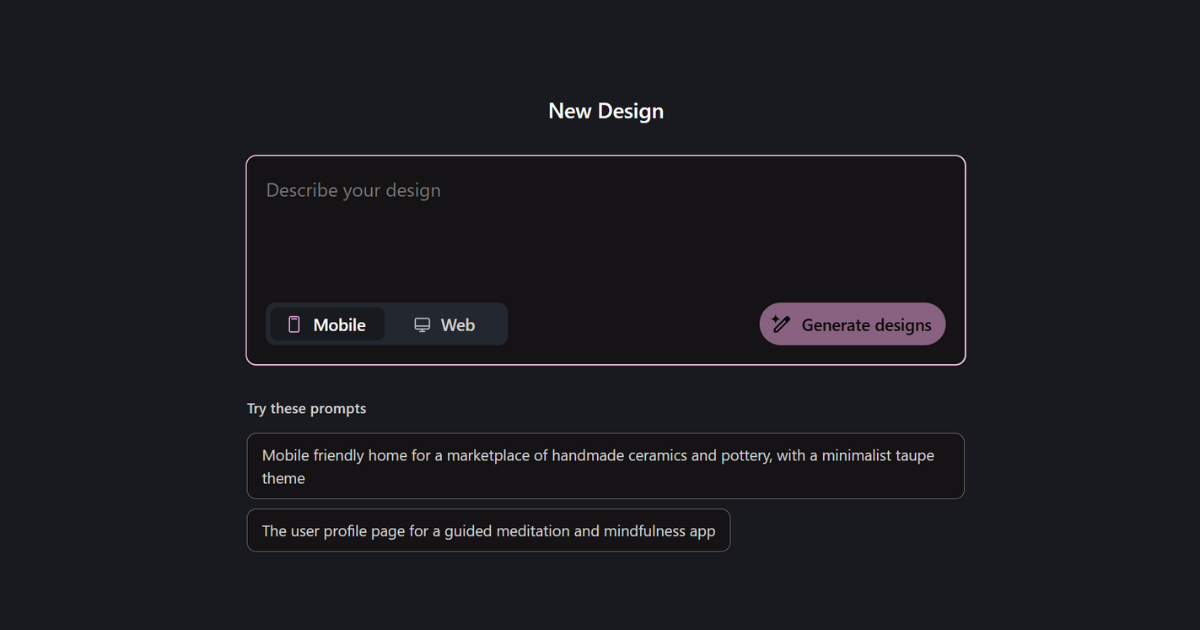The height and width of the screenshot is (630, 1200).
Task: Click the word "theme" in the ceramics prompt
Action: click(x=283, y=479)
